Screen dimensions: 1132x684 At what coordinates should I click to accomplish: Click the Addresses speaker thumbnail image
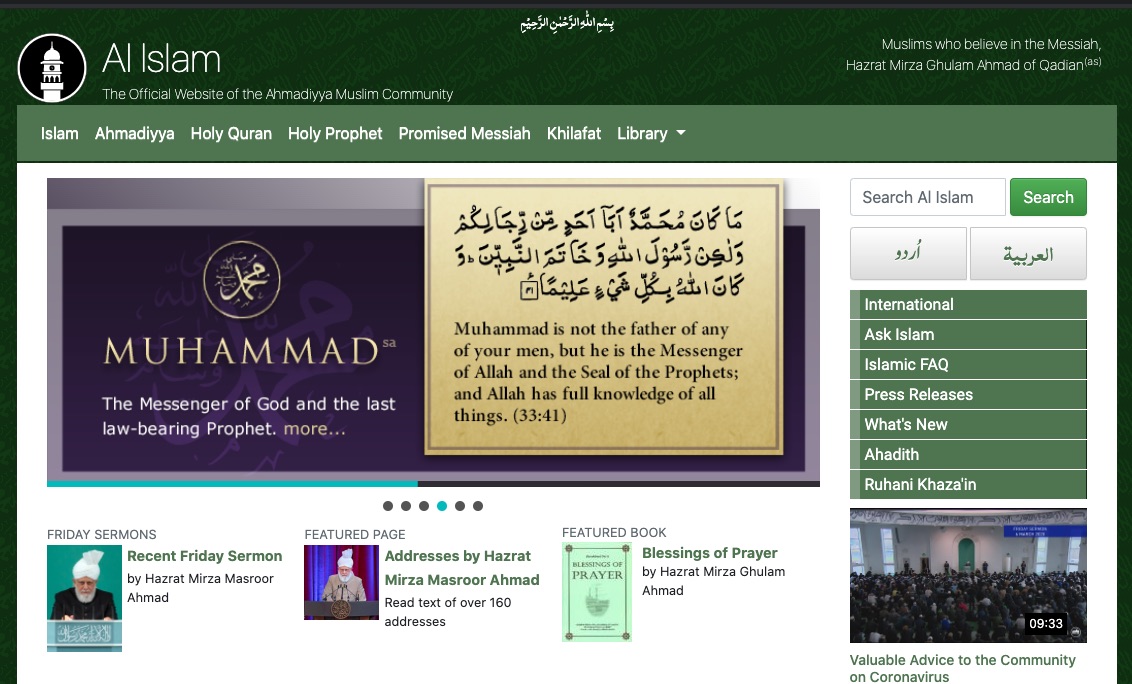coord(341,583)
